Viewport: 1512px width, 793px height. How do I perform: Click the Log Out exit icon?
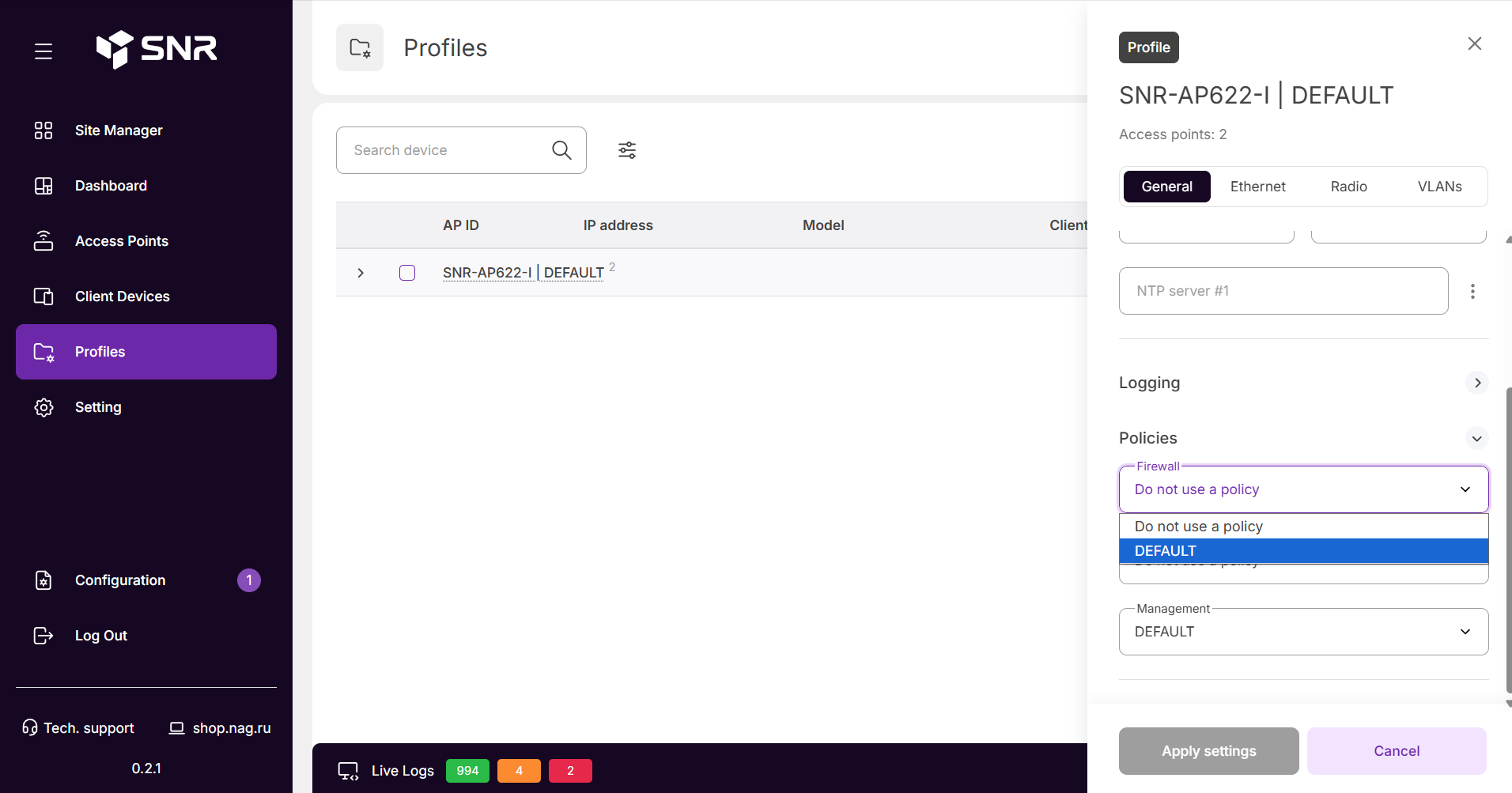(x=43, y=636)
